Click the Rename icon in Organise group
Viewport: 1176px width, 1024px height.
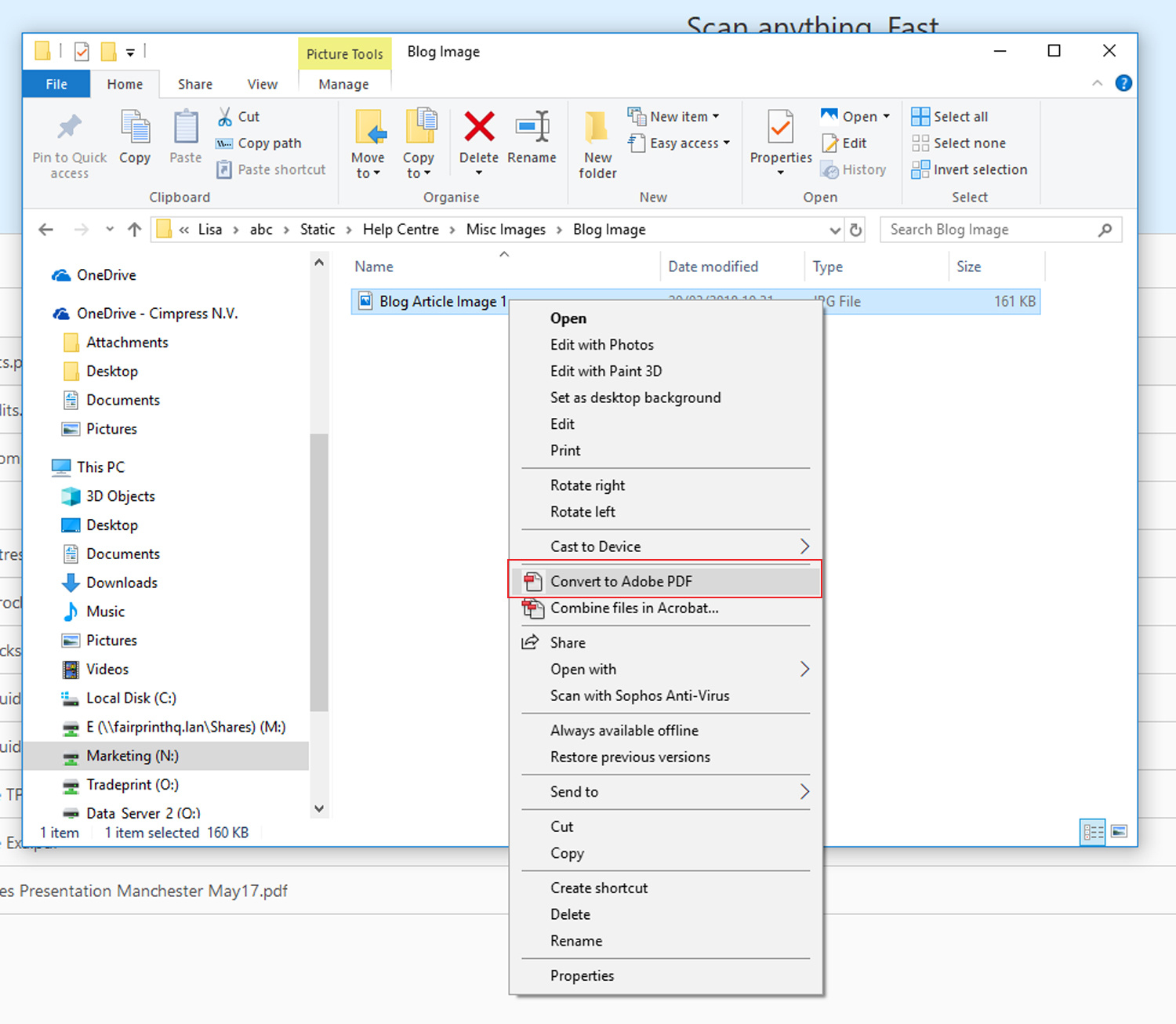click(x=532, y=126)
